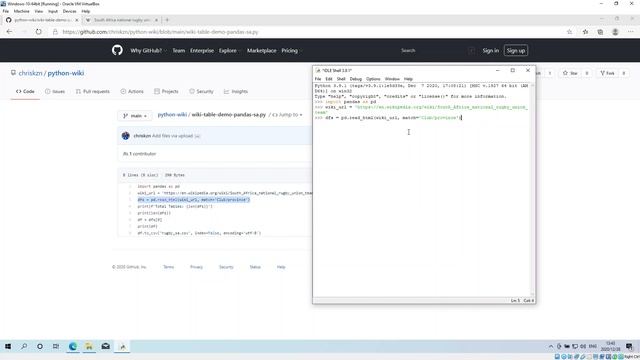This screenshot has height=360, width=640.
Task: Select the Insights repository tab
Action: pyautogui.click(x=236, y=91)
